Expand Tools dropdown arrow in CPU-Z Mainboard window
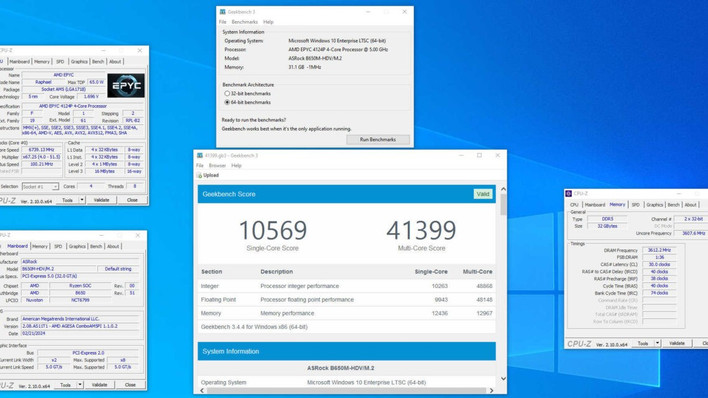Viewport: 708px width, 398px height. point(80,385)
